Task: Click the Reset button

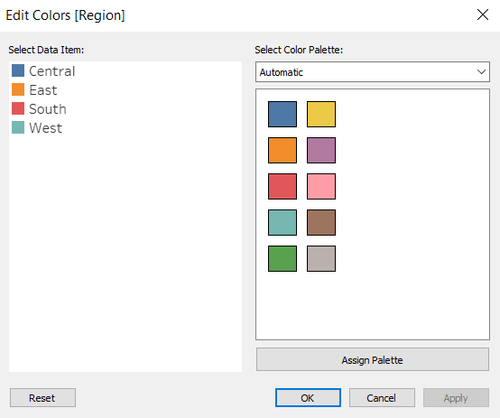Action: [x=43, y=398]
